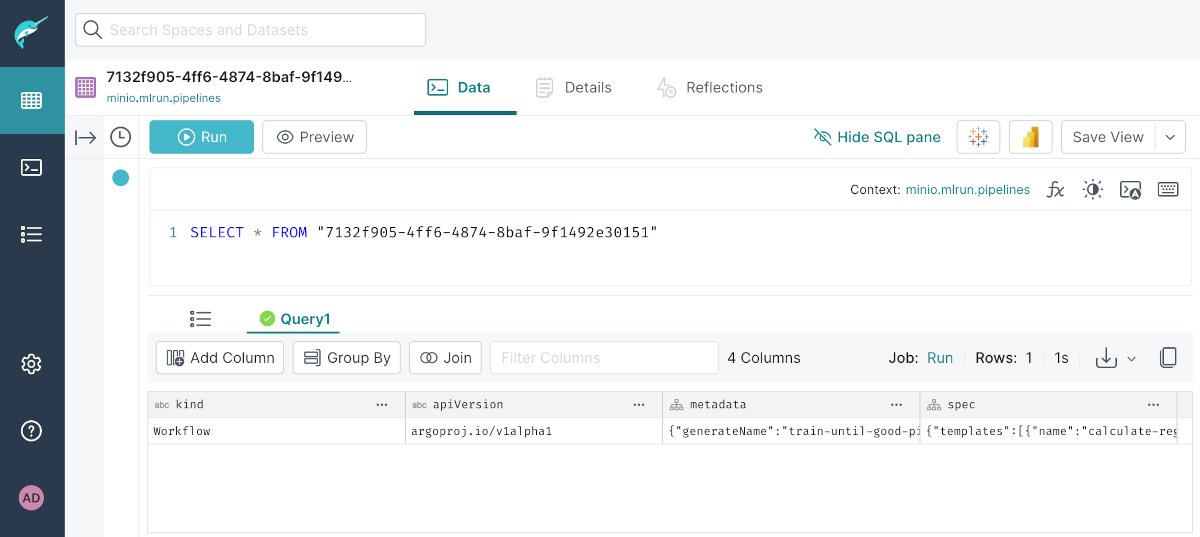Open the SQL Runner icon in sidebar
The width and height of the screenshot is (1200, 537).
(x=31, y=167)
